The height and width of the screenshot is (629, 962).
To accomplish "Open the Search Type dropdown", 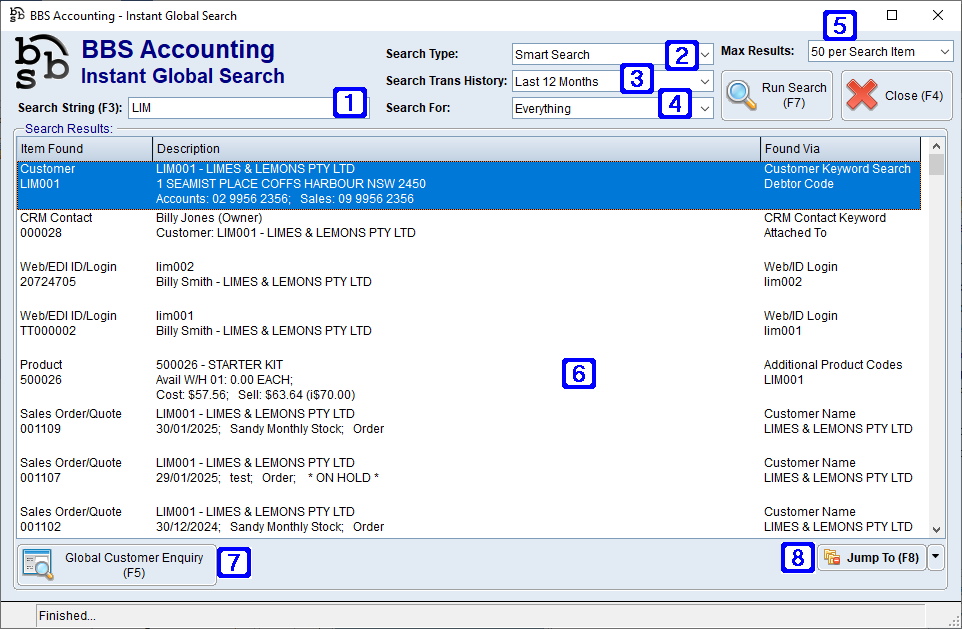I will (706, 54).
